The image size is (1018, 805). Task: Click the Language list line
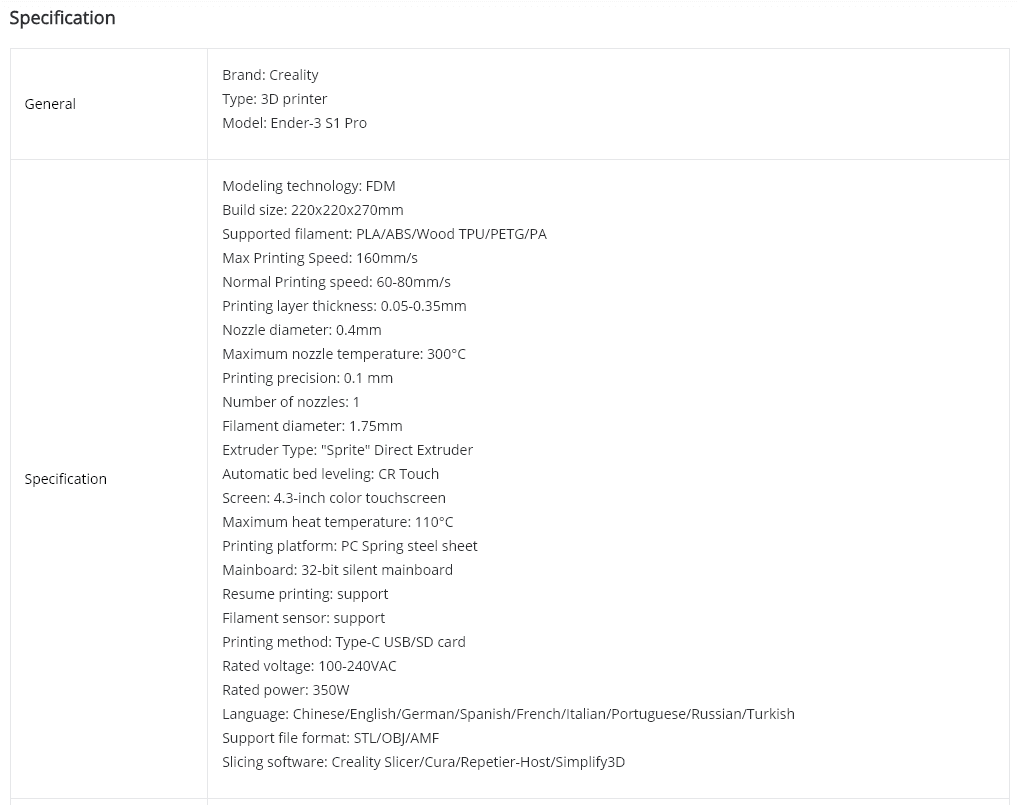(508, 715)
